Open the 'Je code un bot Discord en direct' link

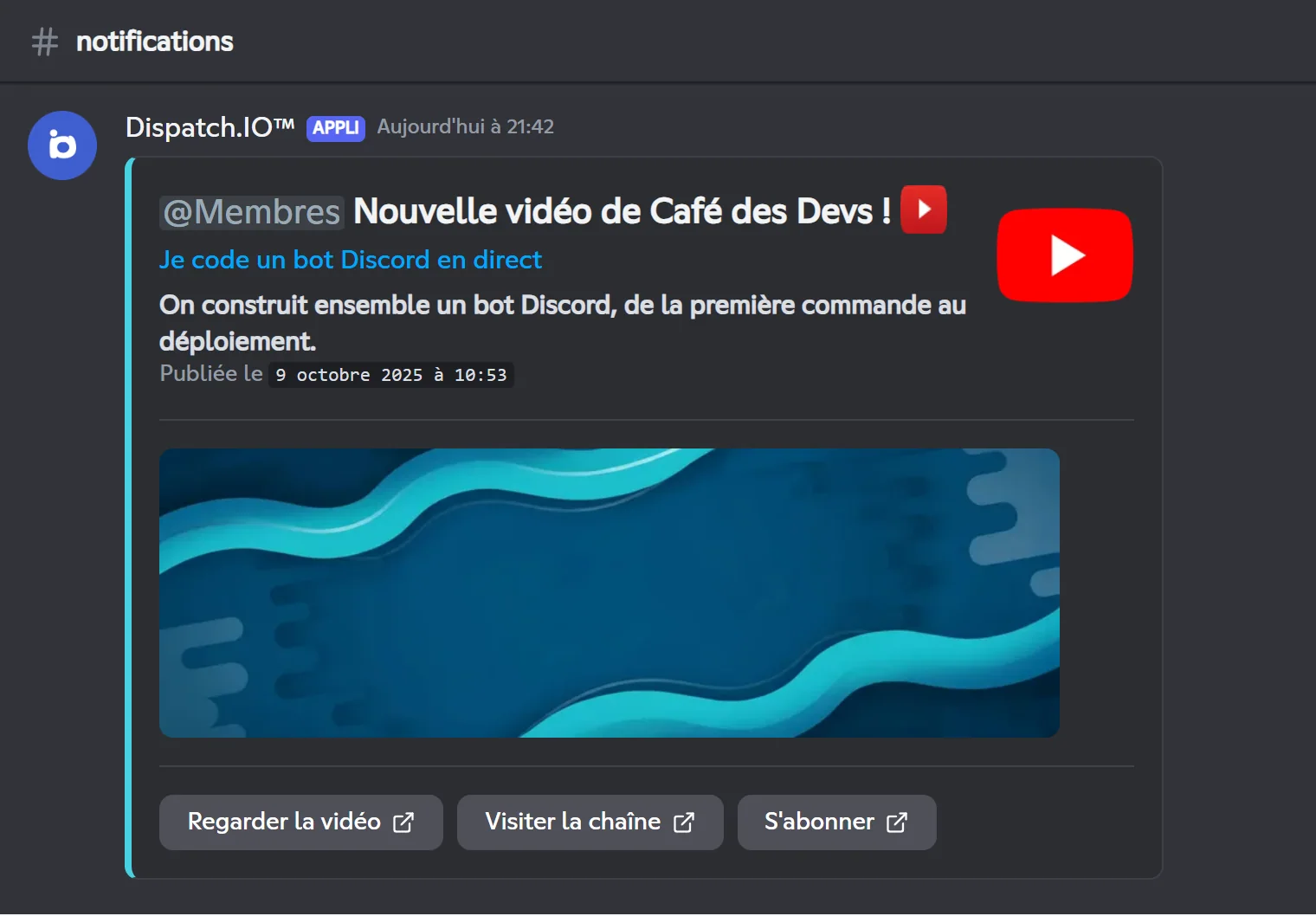click(x=351, y=260)
